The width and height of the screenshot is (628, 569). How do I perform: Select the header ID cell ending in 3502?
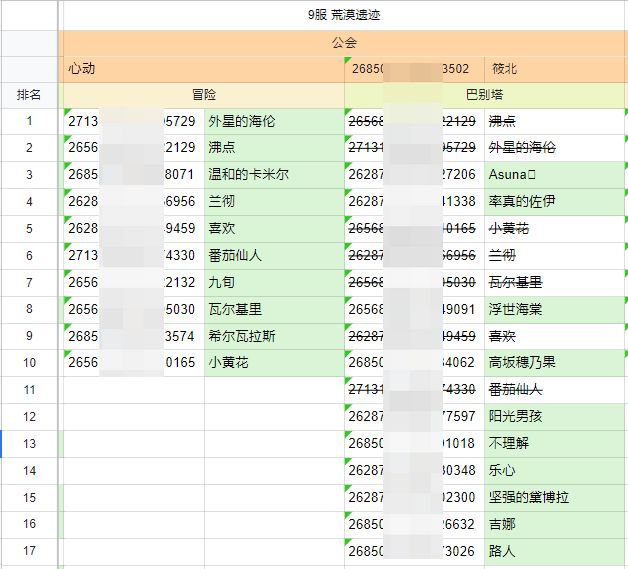click(x=414, y=69)
